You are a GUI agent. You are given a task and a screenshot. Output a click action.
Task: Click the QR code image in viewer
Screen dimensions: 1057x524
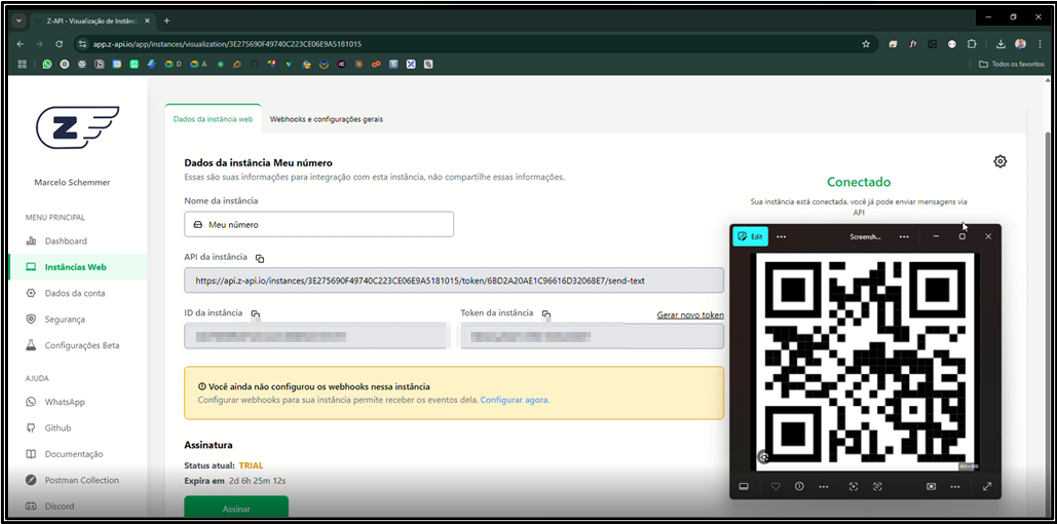866,362
